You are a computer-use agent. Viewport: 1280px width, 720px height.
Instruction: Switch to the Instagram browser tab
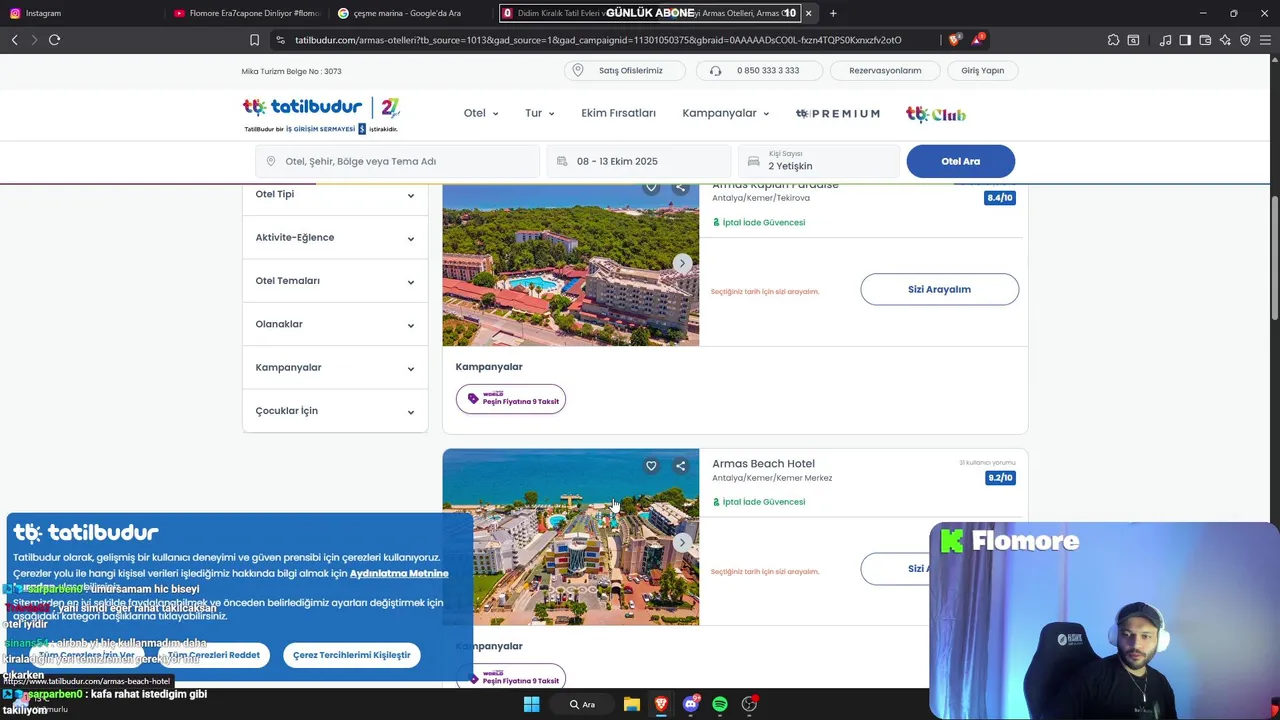tap(80, 13)
